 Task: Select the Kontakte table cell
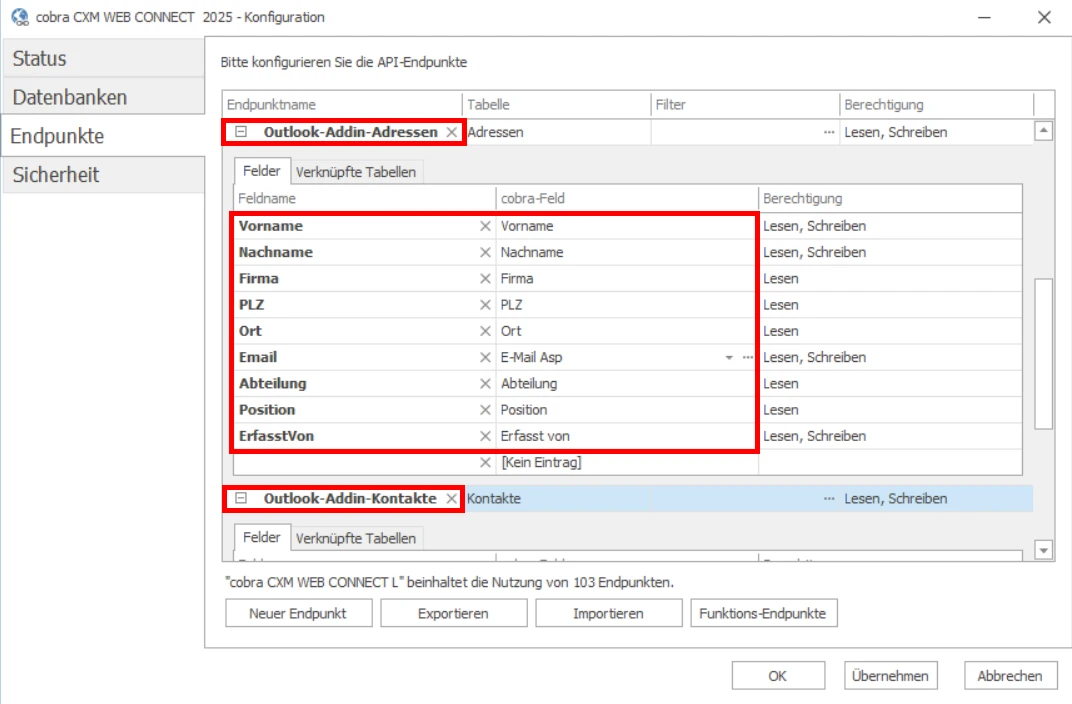pos(557,499)
